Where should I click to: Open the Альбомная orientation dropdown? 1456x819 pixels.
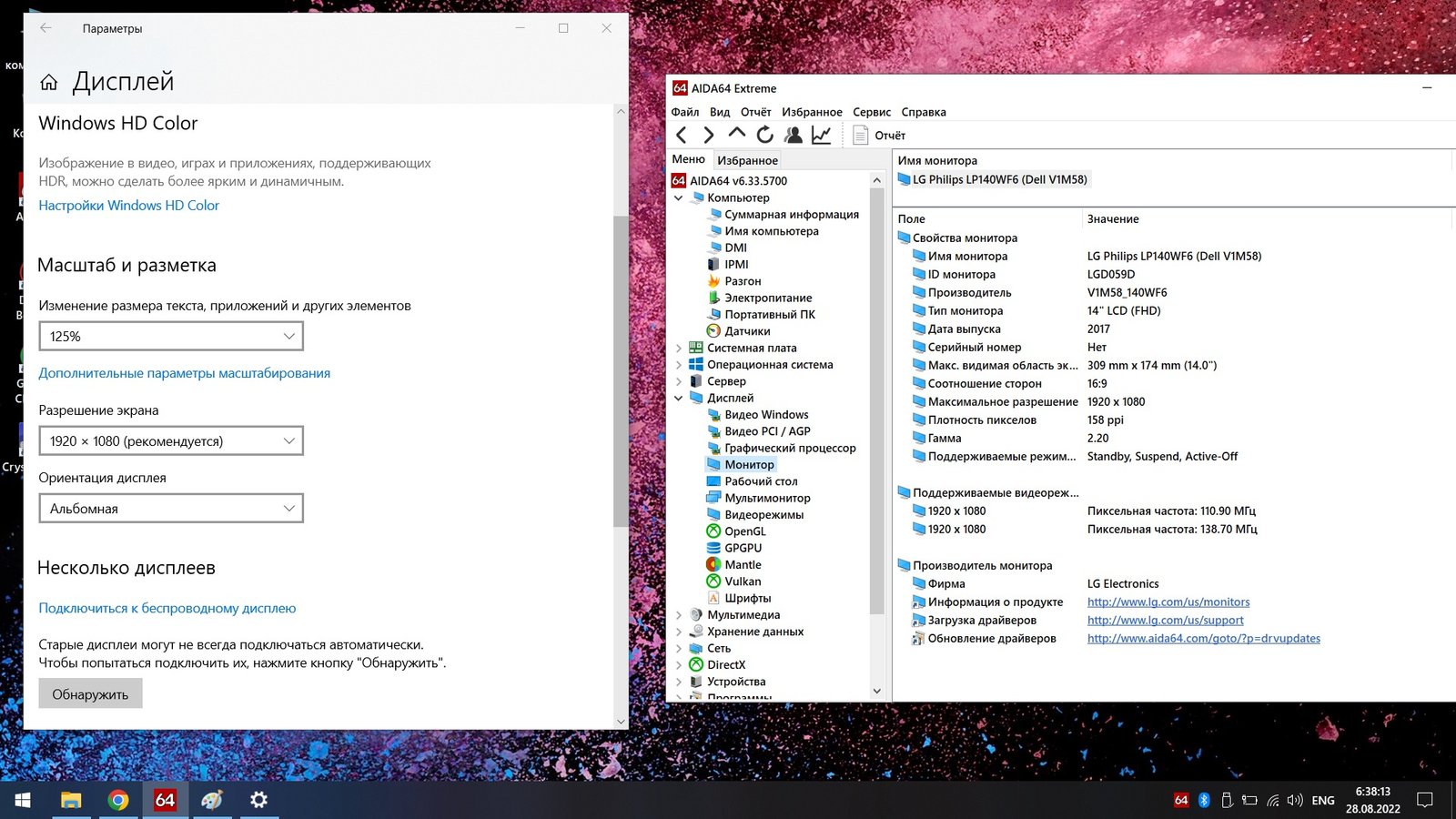click(171, 509)
